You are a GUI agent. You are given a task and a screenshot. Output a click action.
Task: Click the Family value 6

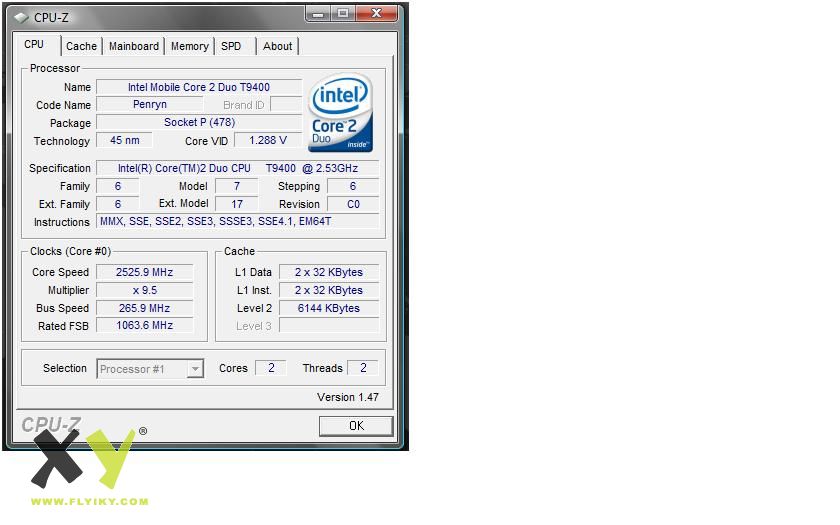118,186
